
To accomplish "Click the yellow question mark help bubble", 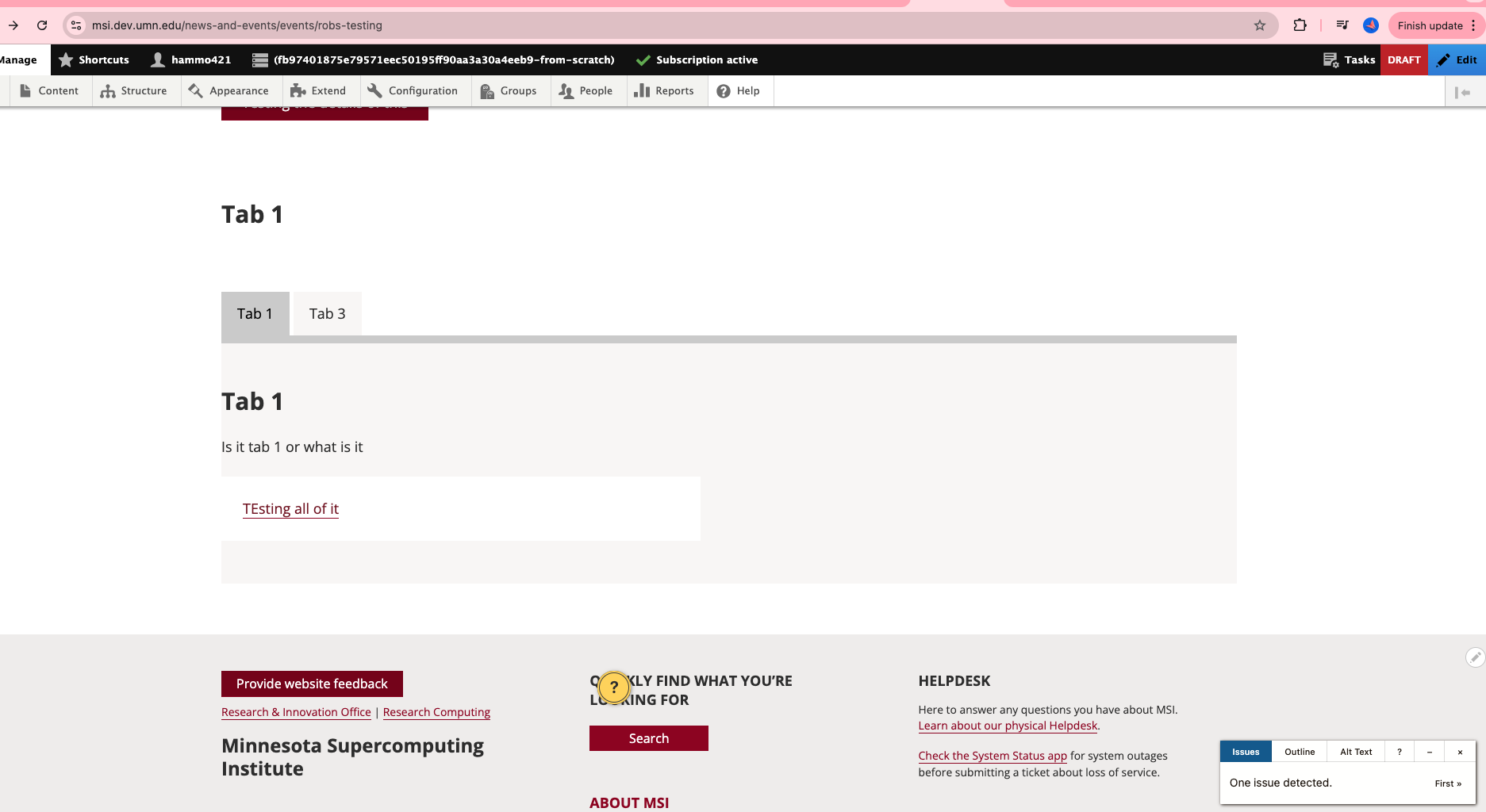I will [613, 688].
